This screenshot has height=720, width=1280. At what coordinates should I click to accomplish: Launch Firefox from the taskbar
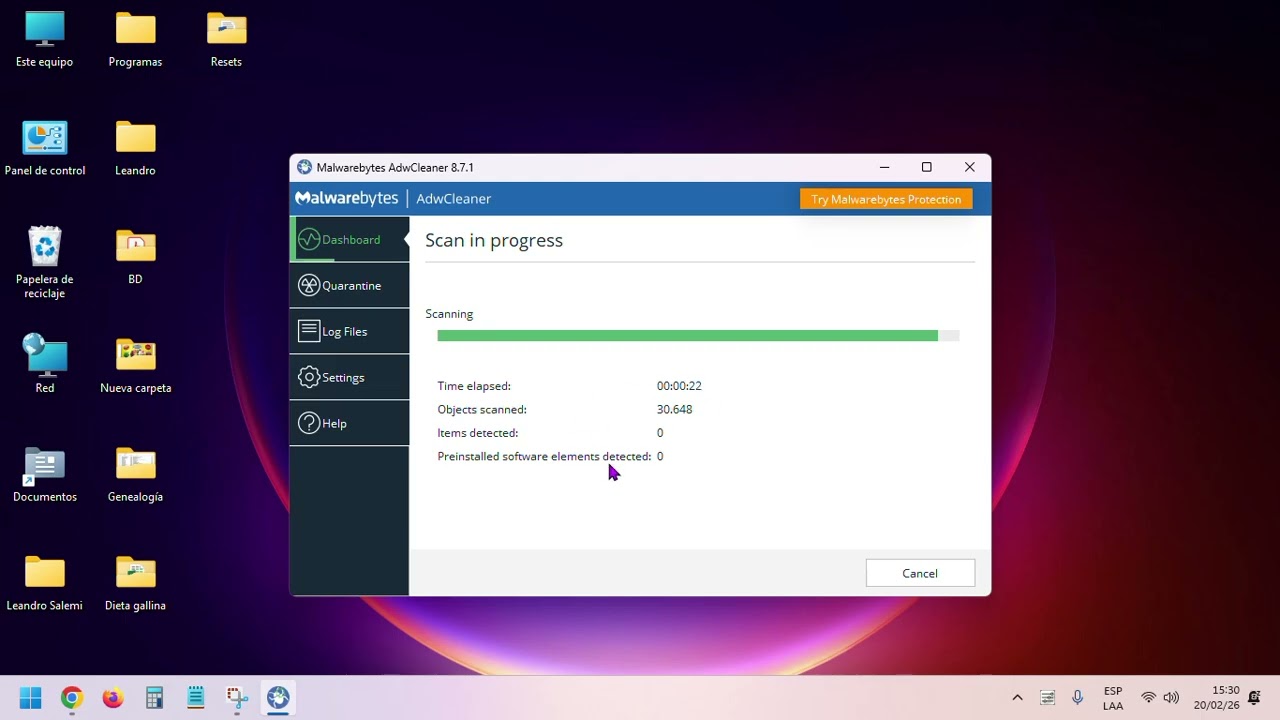(113, 698)
